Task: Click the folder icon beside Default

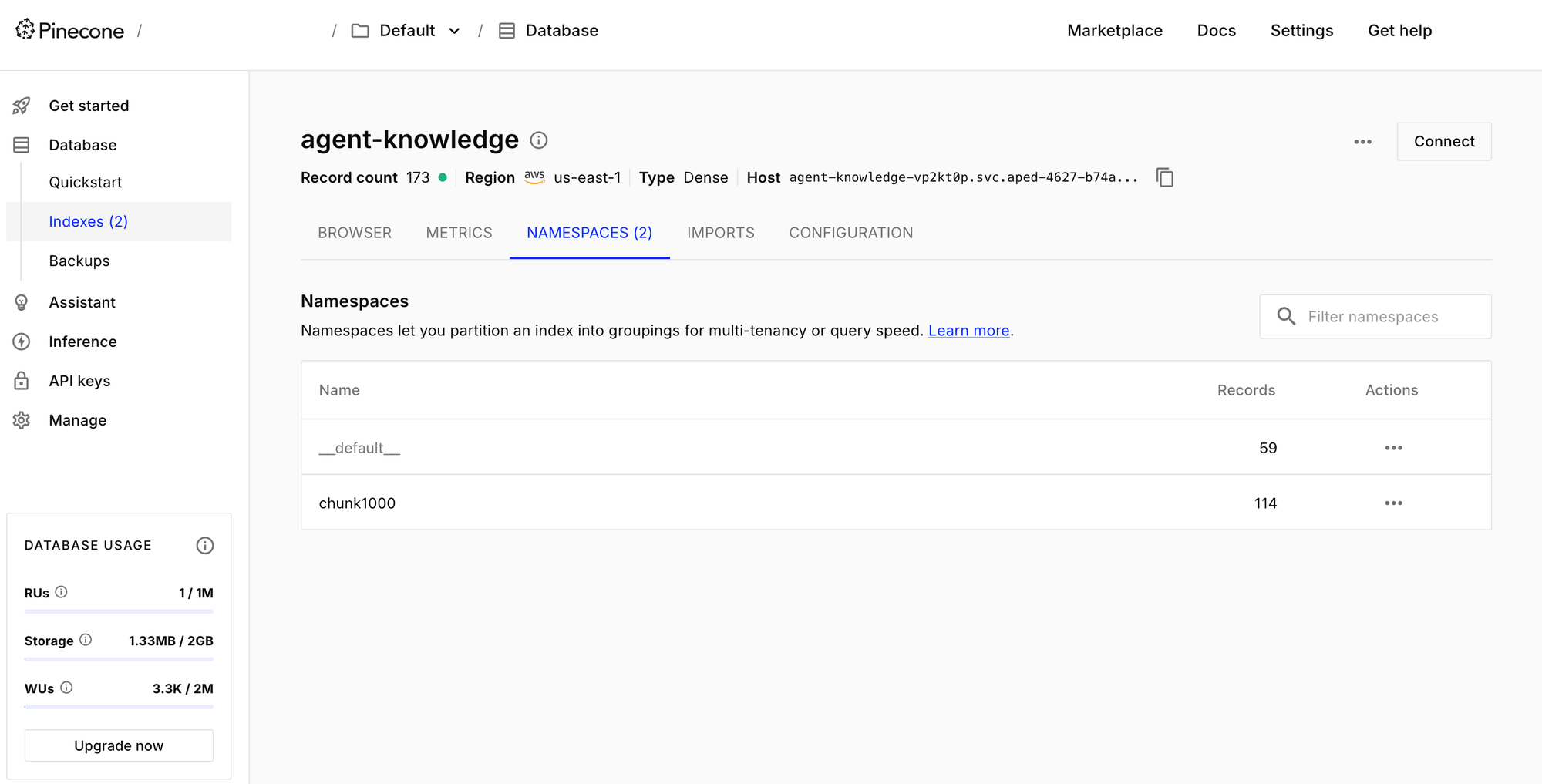Action: coord(360,31)
